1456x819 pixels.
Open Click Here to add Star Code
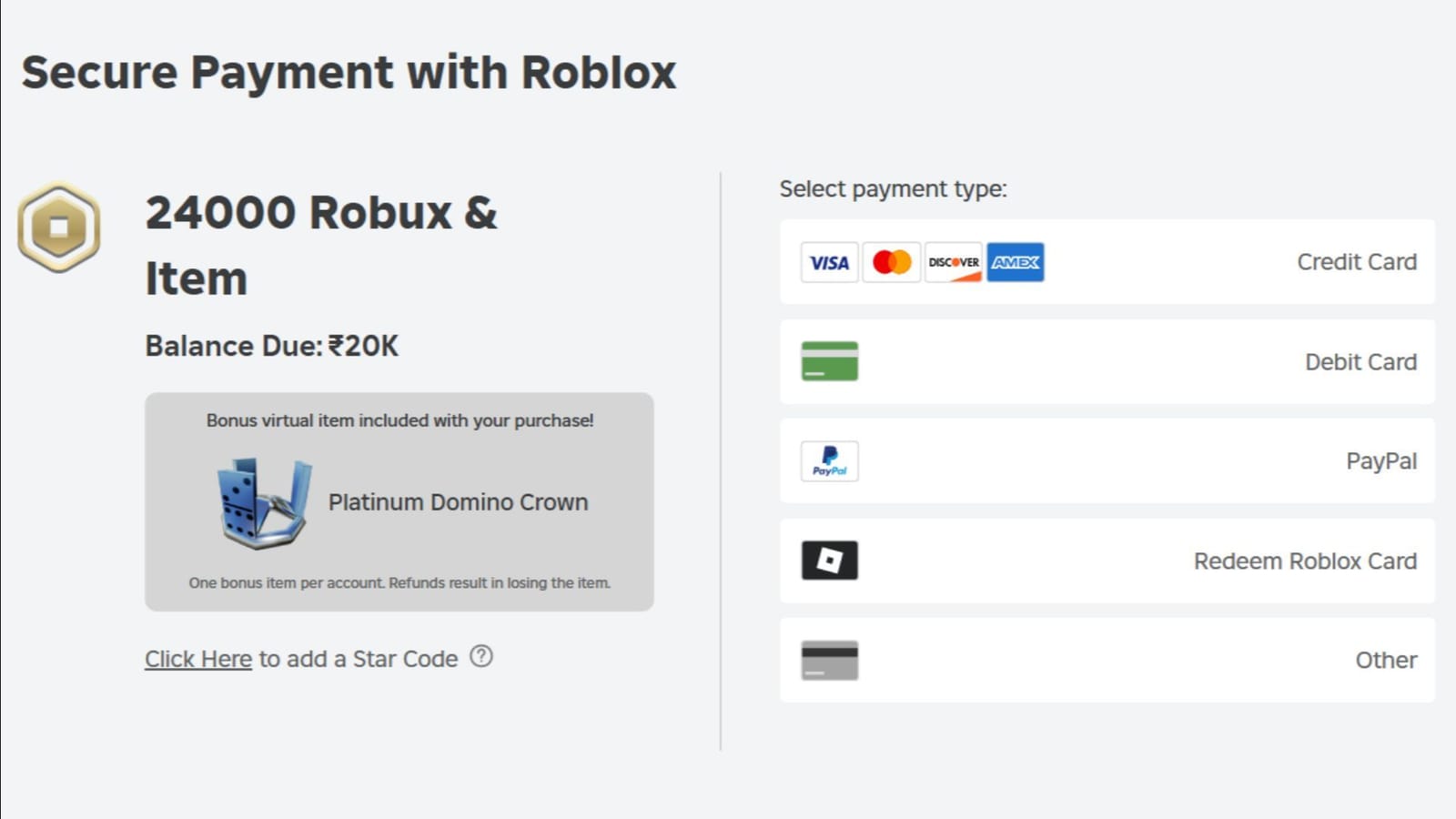[x=197, y=658]
